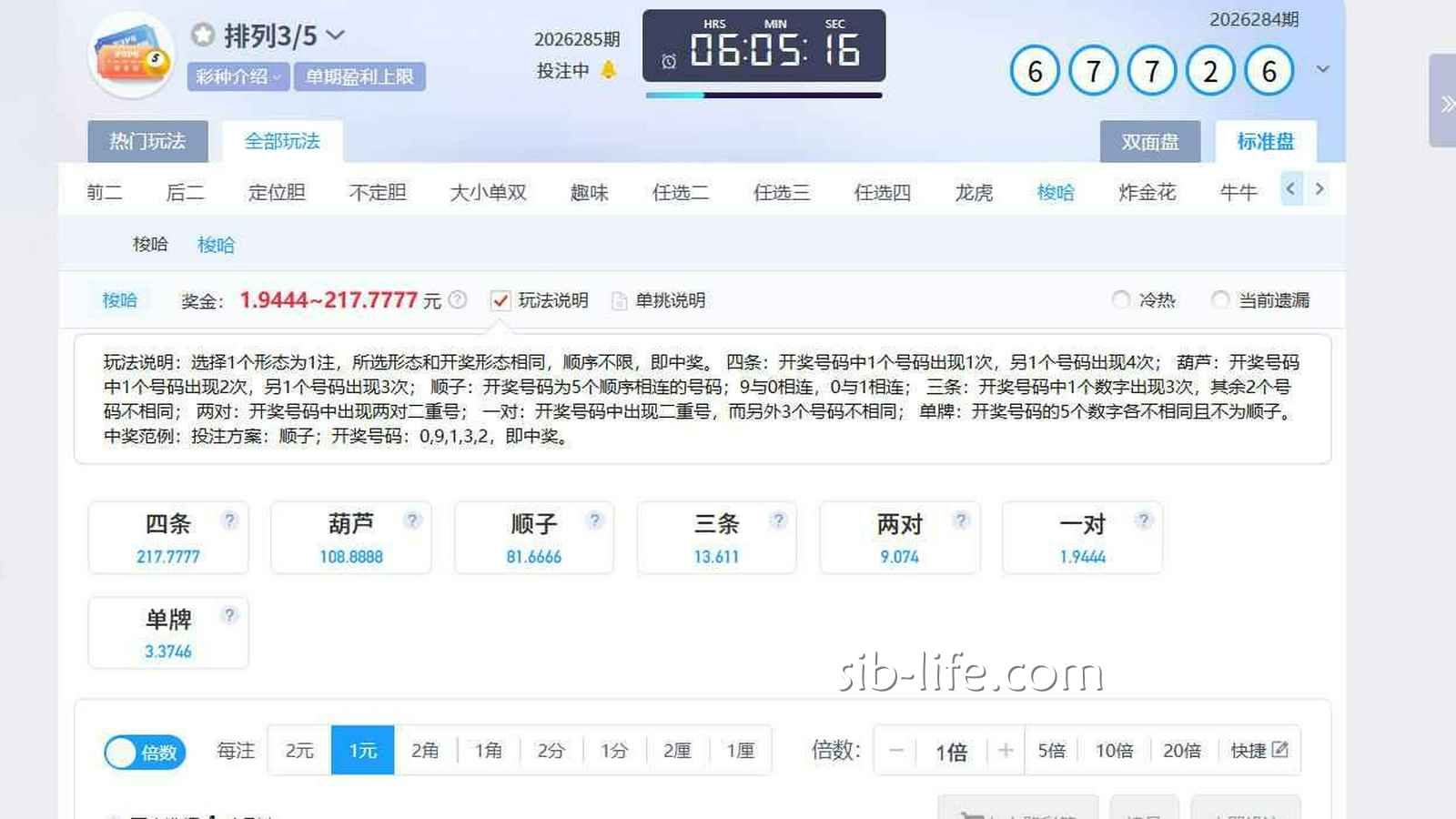Switch to the 双面盘 tab

pos(1150,142)
